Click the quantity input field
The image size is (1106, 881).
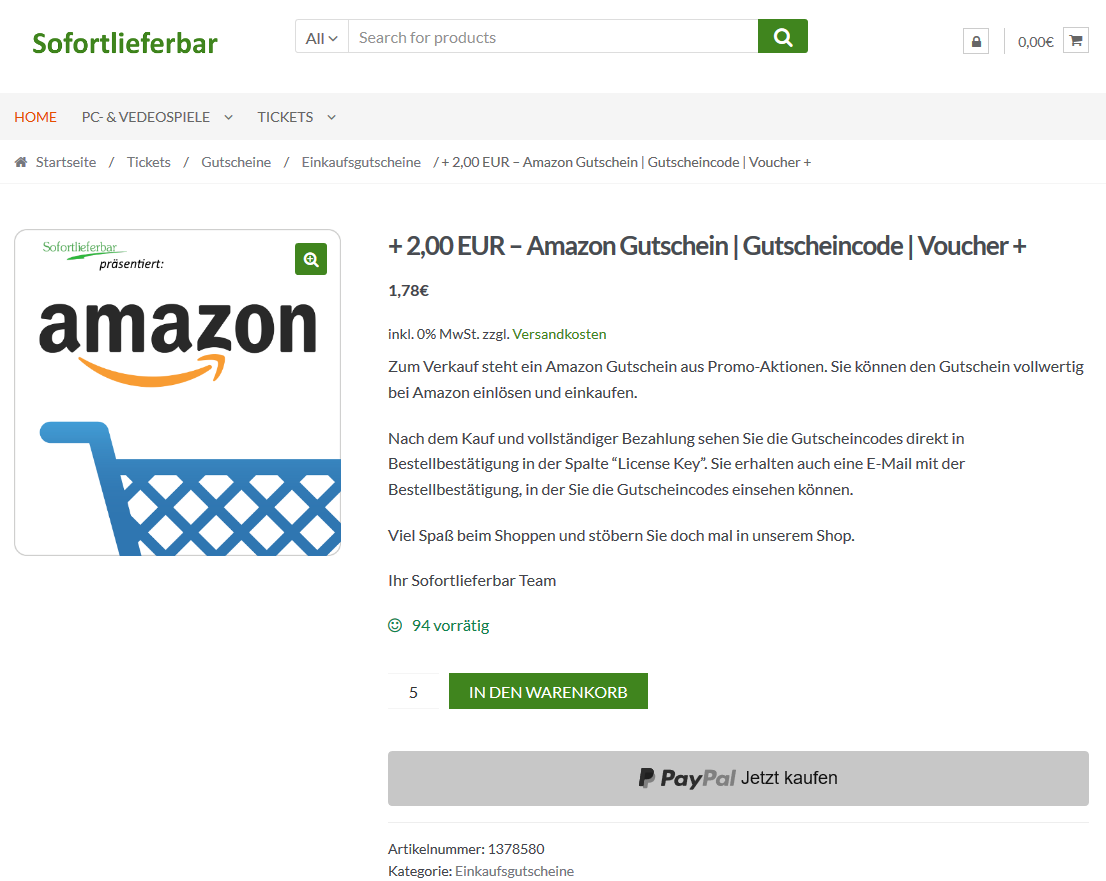point(413,692)
